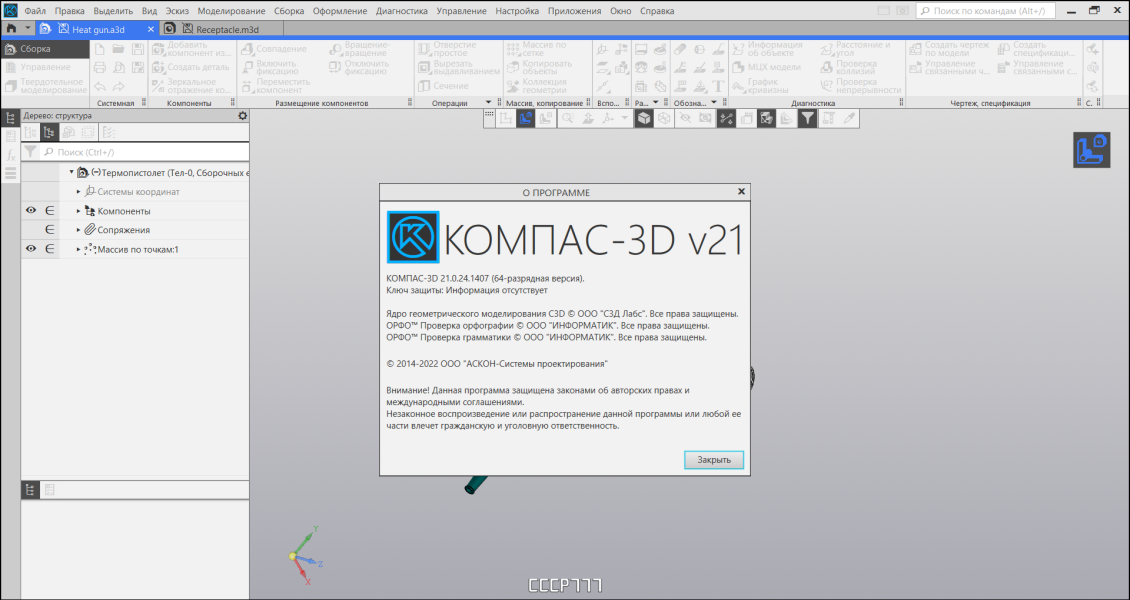
Task: Expand the Системы координат node
Action: [x=79, y=192]
